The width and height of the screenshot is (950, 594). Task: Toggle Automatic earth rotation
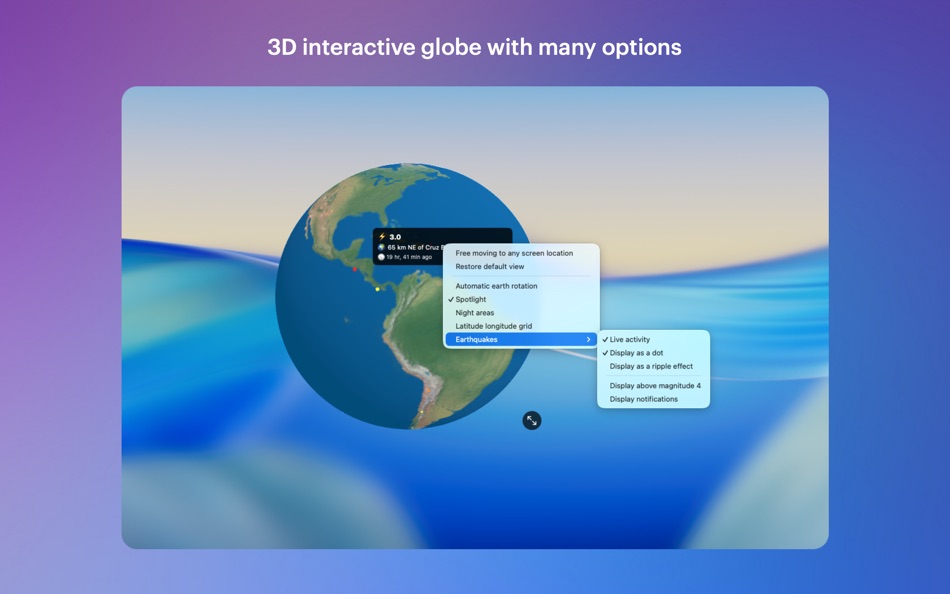pyautogui.click(x=496, y=286)
